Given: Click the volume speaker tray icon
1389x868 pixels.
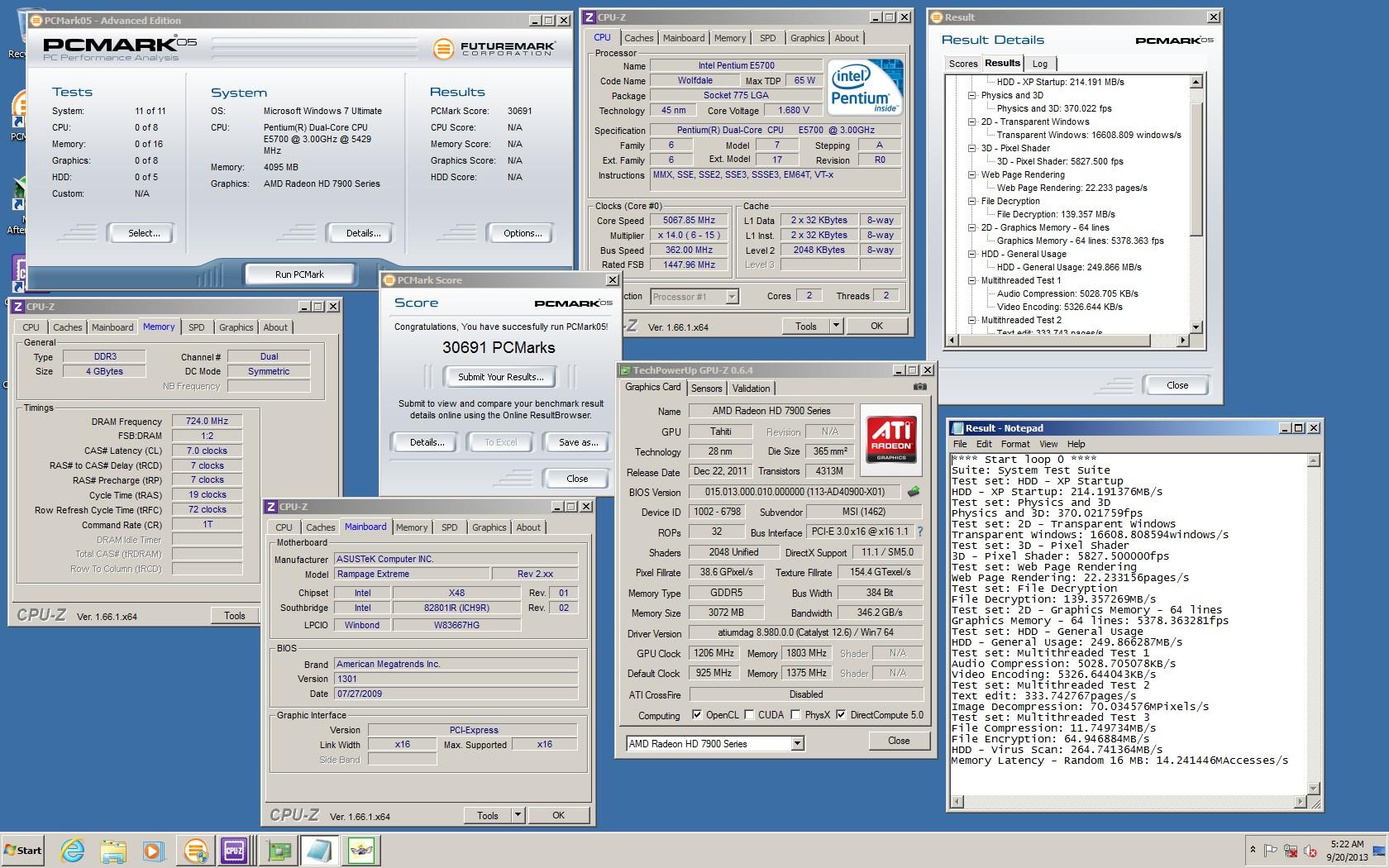Looking at the screenshot, I should [1310, 850].
